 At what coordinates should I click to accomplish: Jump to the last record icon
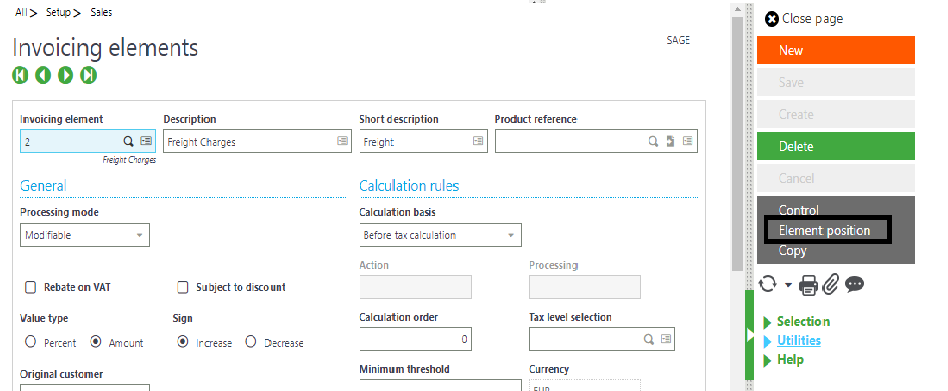tap(89, 76)
